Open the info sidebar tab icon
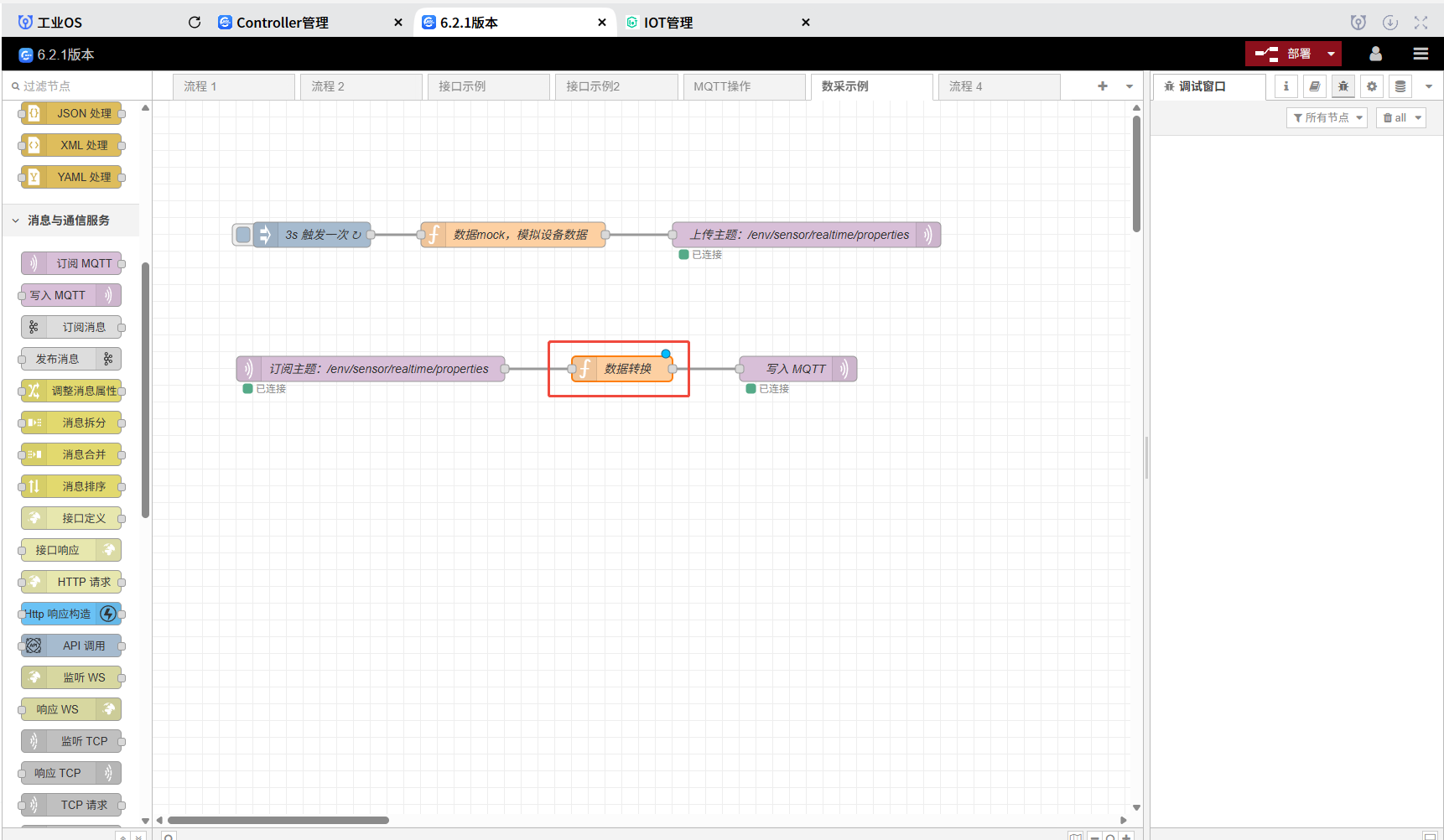Screen dimensions: 1444x840 point(1286,86)
